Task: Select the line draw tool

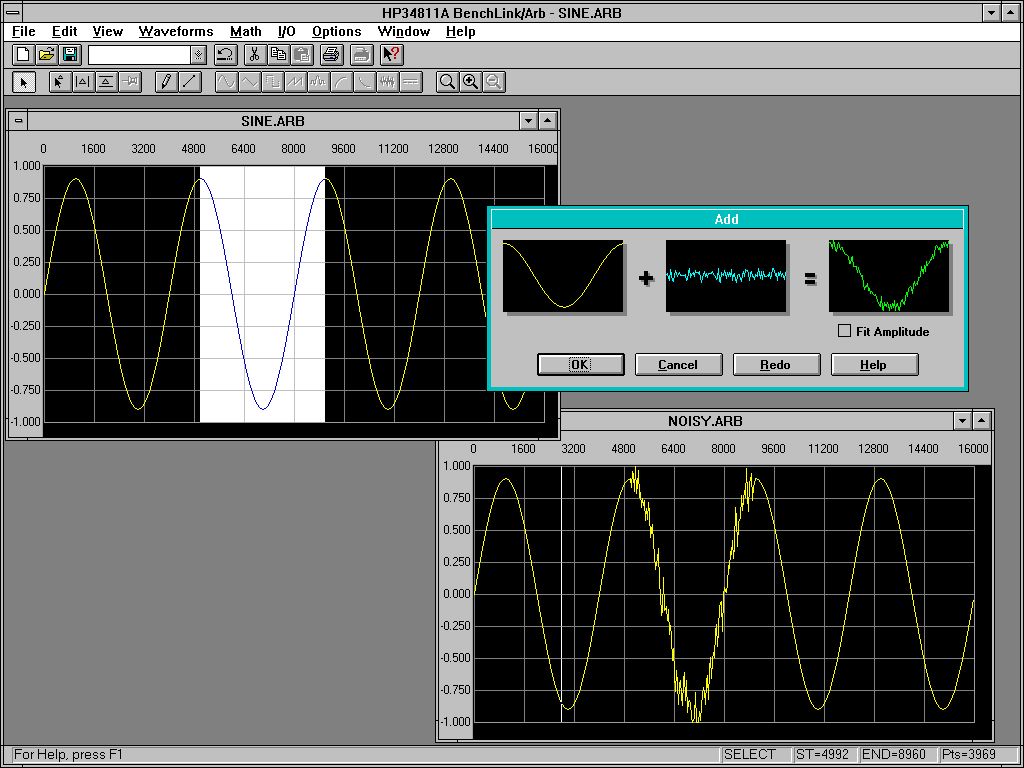Action: (189, 82)
